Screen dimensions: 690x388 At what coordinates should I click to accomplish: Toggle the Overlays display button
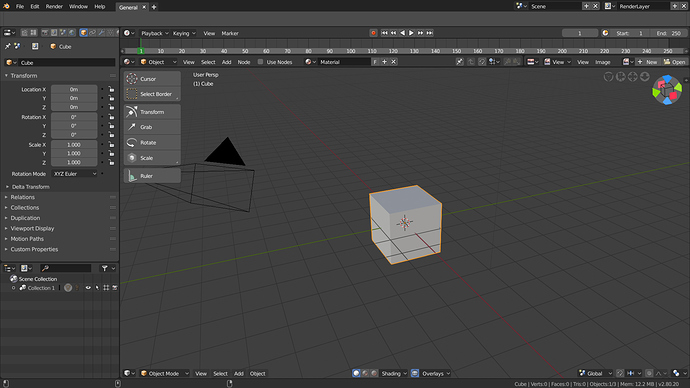click(415, 373)
